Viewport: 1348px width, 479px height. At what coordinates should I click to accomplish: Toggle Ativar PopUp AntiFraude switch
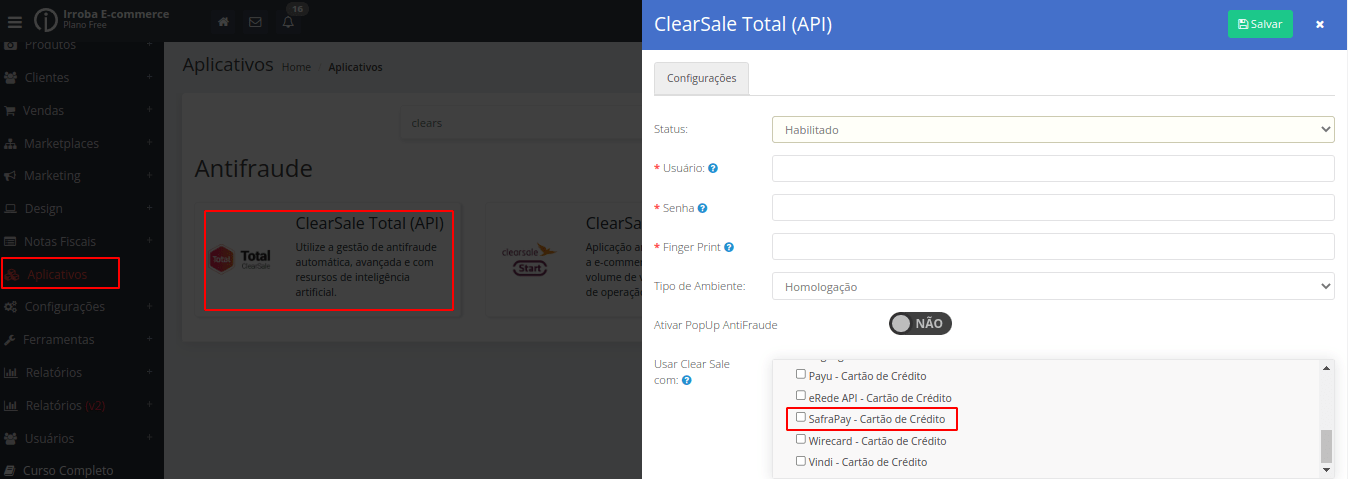(x=920, y=323)
